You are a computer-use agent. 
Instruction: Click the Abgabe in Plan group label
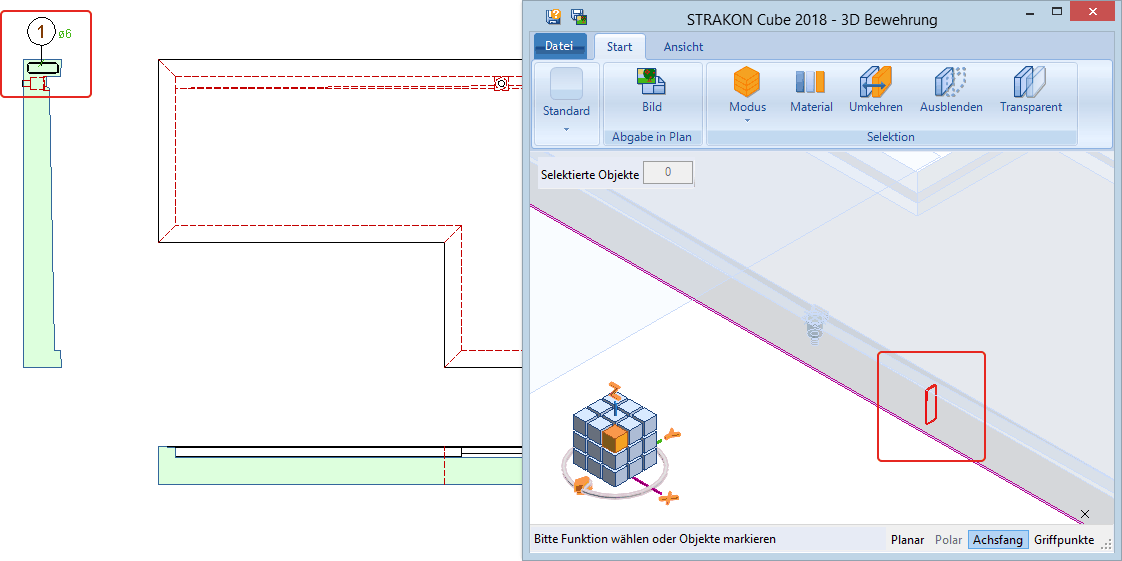[x=652, y=137]
